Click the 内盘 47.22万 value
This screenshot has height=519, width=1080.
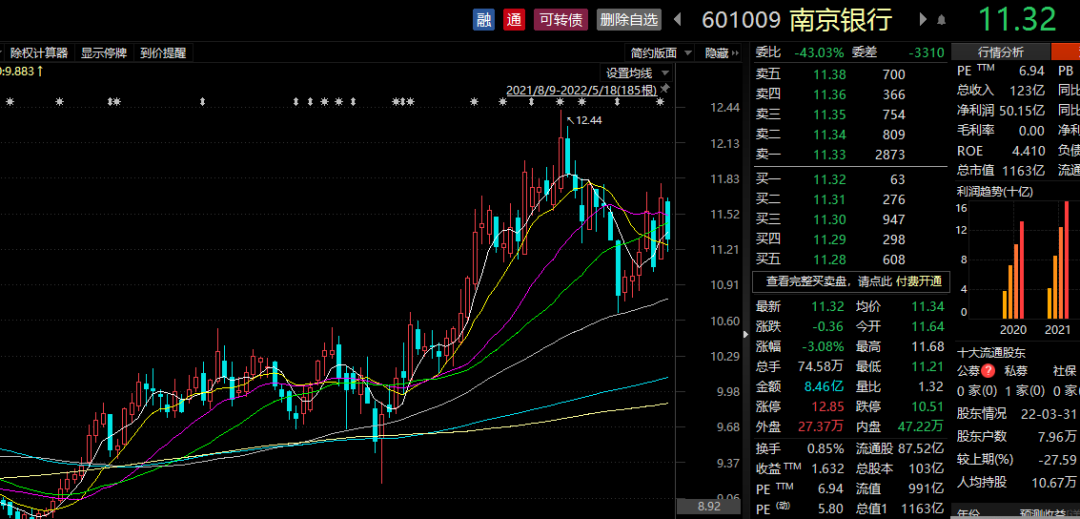click(920, 427)
